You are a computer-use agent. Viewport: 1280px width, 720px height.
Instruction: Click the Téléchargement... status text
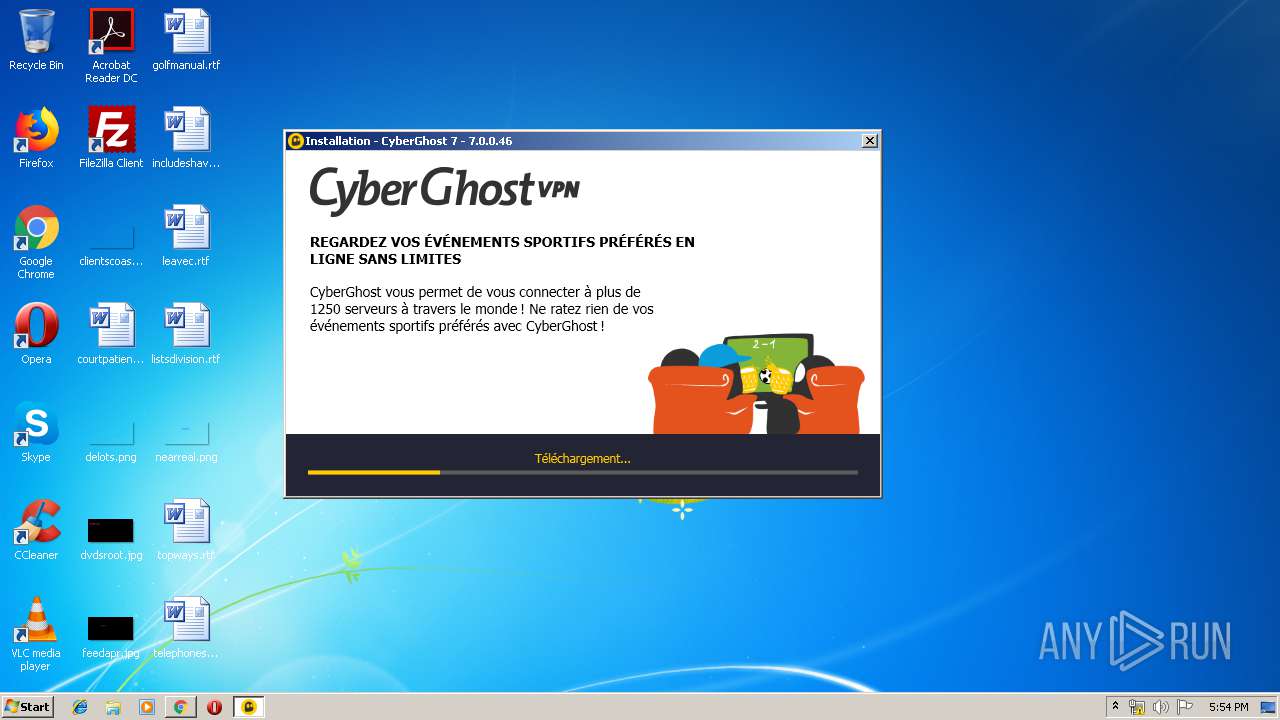coord(583,458)
